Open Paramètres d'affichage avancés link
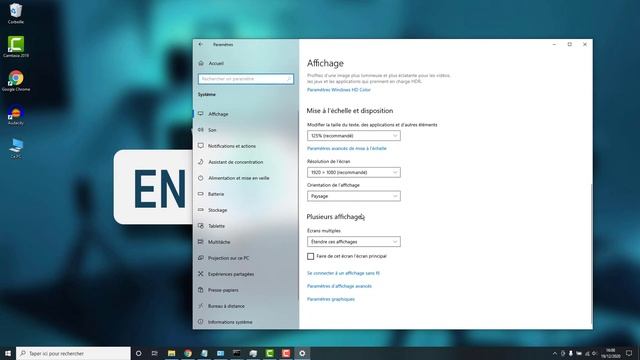The width and height of the screenshot is (640, 360). tap(339, 286)
